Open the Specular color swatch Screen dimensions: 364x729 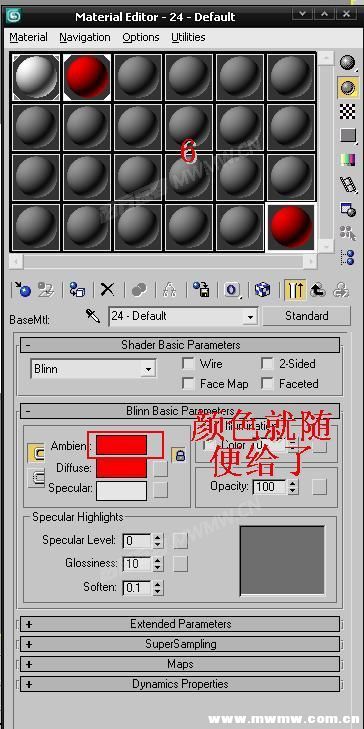click(x=121, y=490)
